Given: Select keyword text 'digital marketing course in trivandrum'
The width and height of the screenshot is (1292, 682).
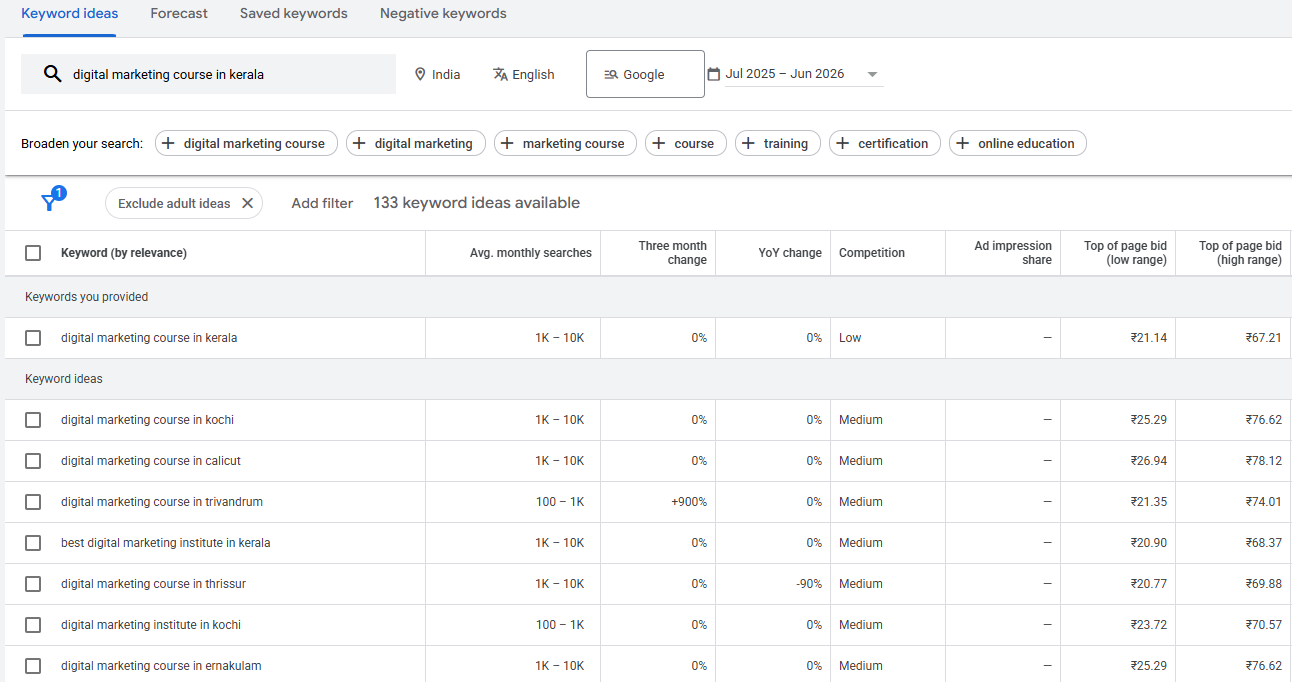Looking at the screenshot, I should (162, 502).
